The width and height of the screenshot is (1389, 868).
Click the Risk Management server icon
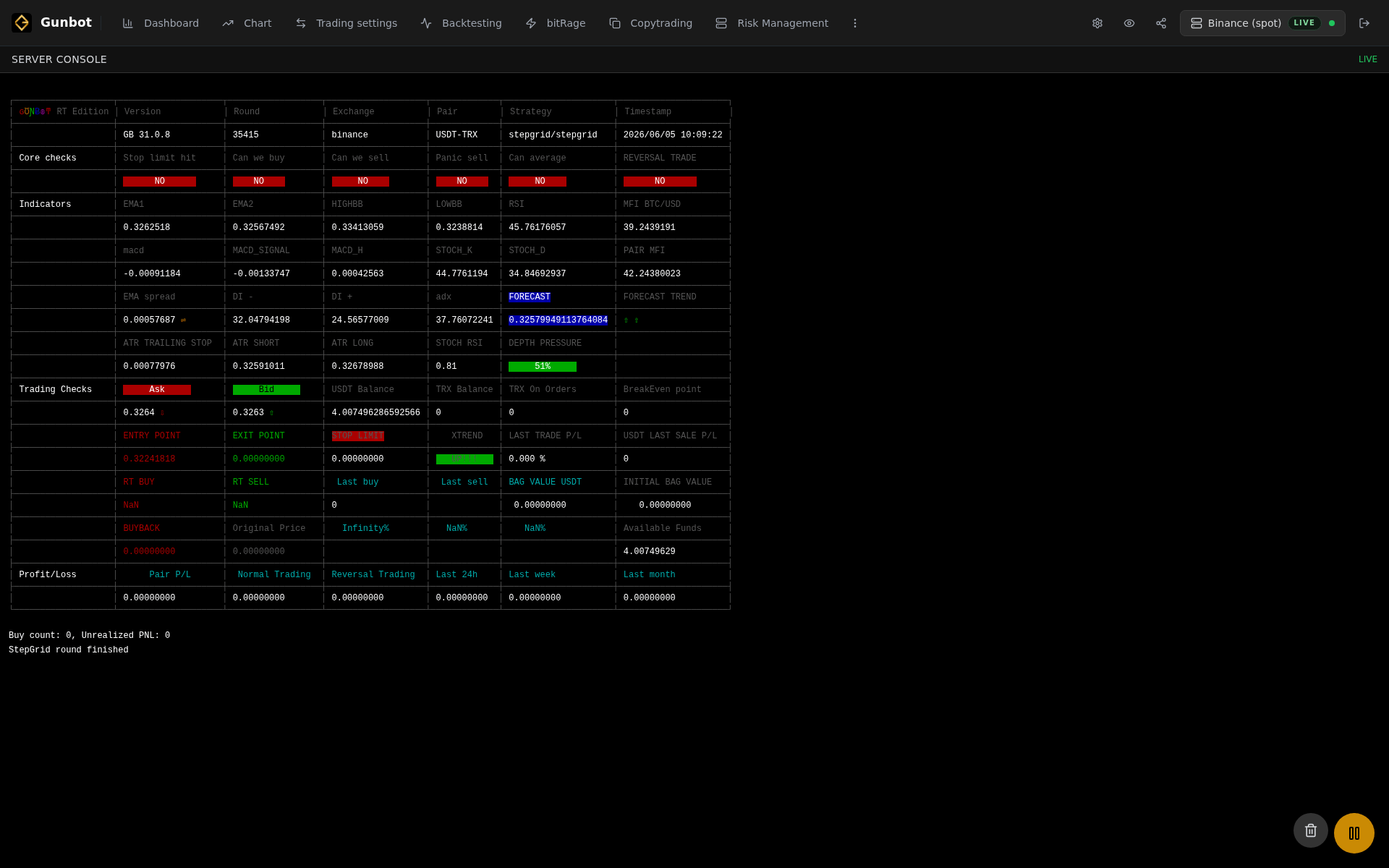[x=721, y=23]
